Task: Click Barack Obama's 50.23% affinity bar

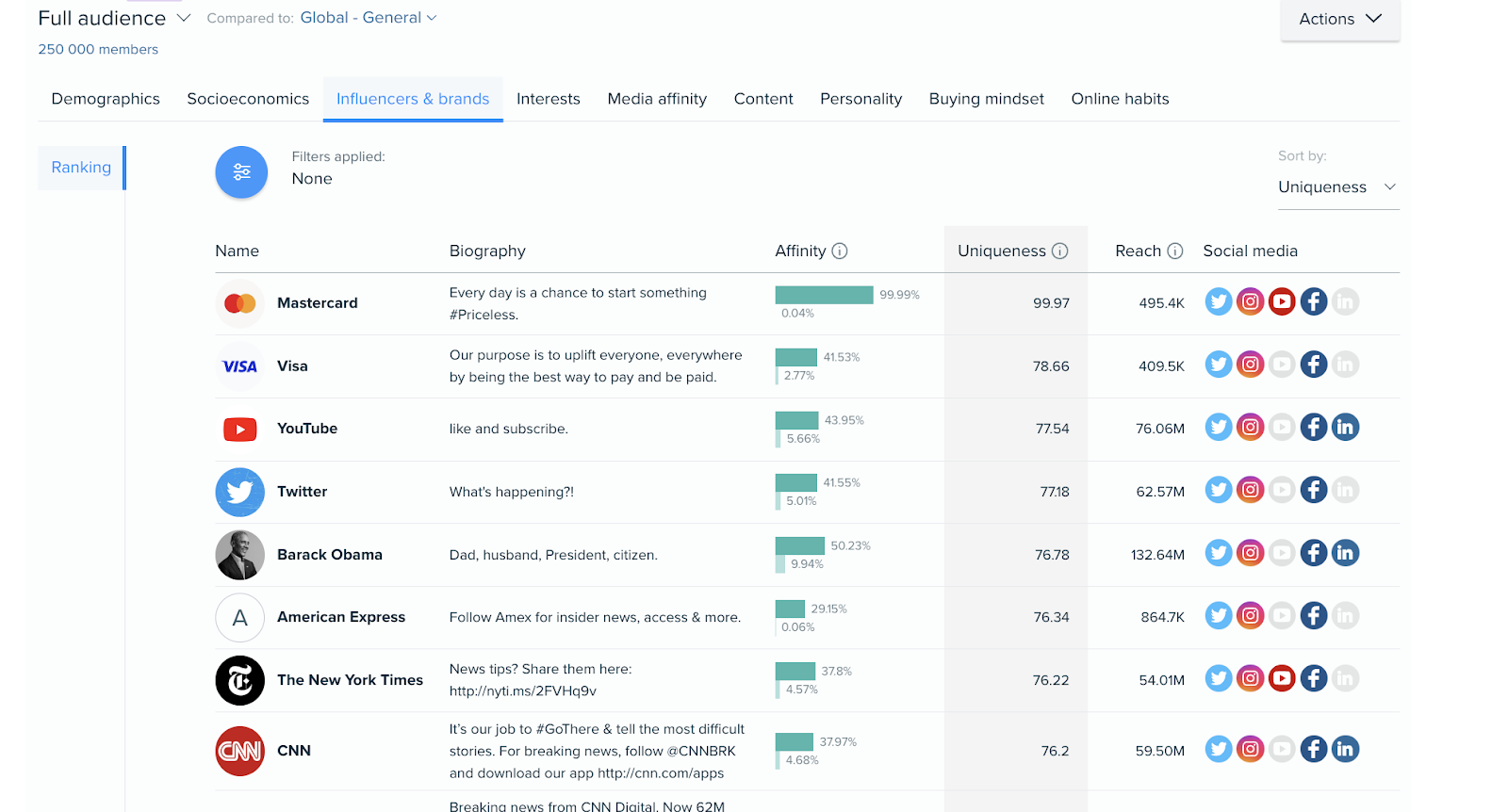Action: tap(799, 545)
